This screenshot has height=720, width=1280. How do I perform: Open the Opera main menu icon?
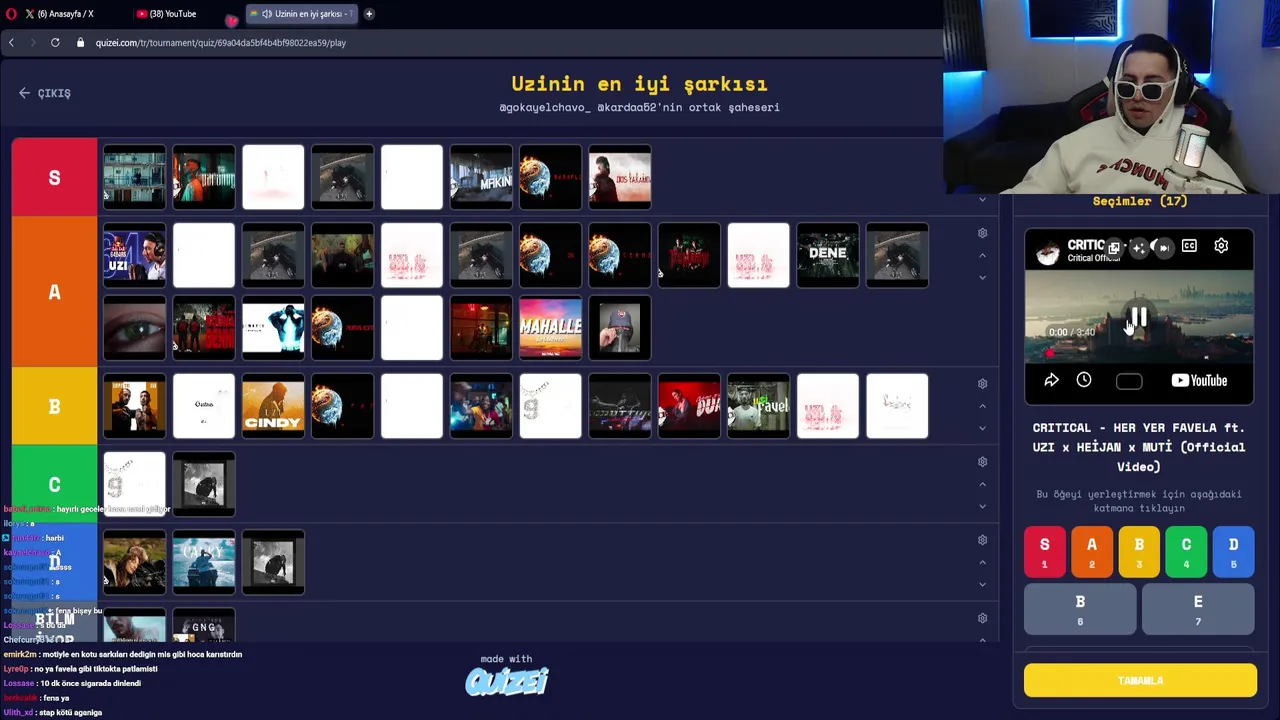tap(10, 14)
